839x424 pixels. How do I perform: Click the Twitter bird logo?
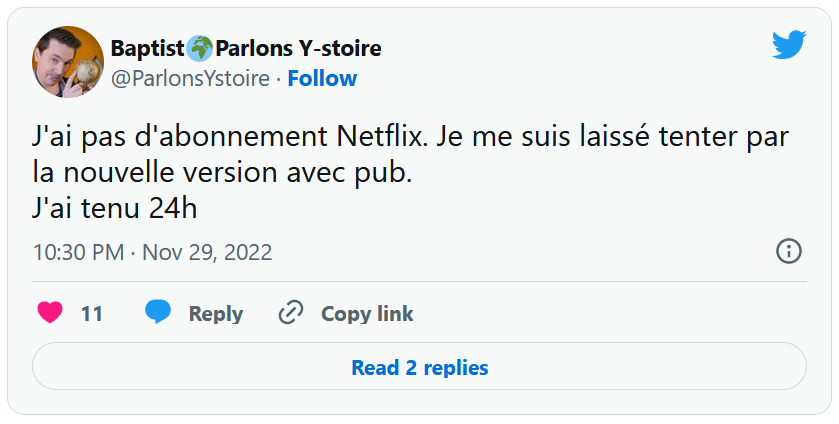pyautogui.click(x=788, y=45)
